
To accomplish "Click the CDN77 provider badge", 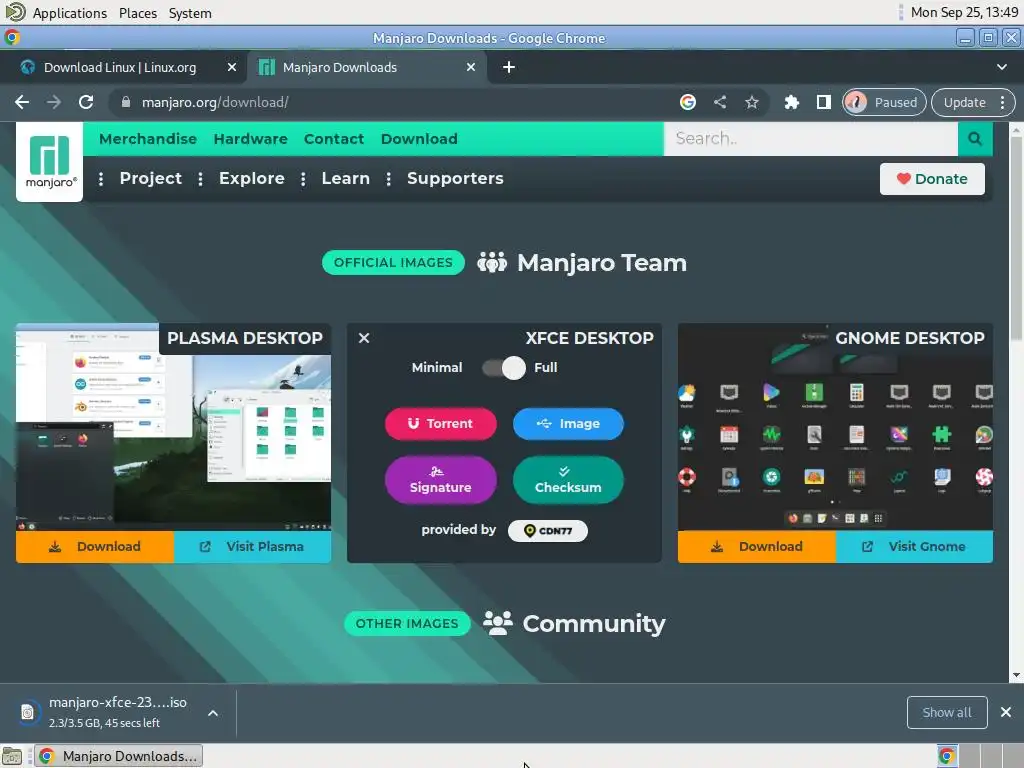I will coord(547,530).
